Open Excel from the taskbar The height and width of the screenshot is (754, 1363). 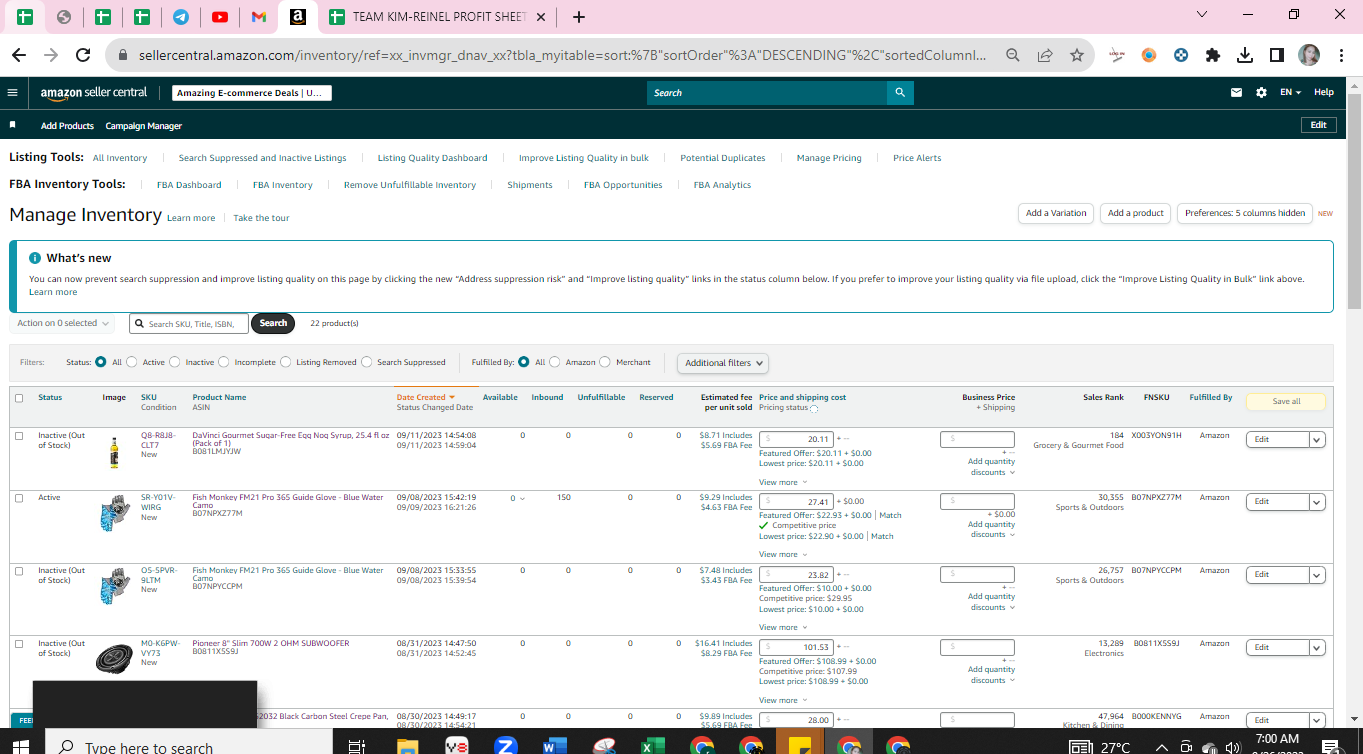click(x=652, y=746)
